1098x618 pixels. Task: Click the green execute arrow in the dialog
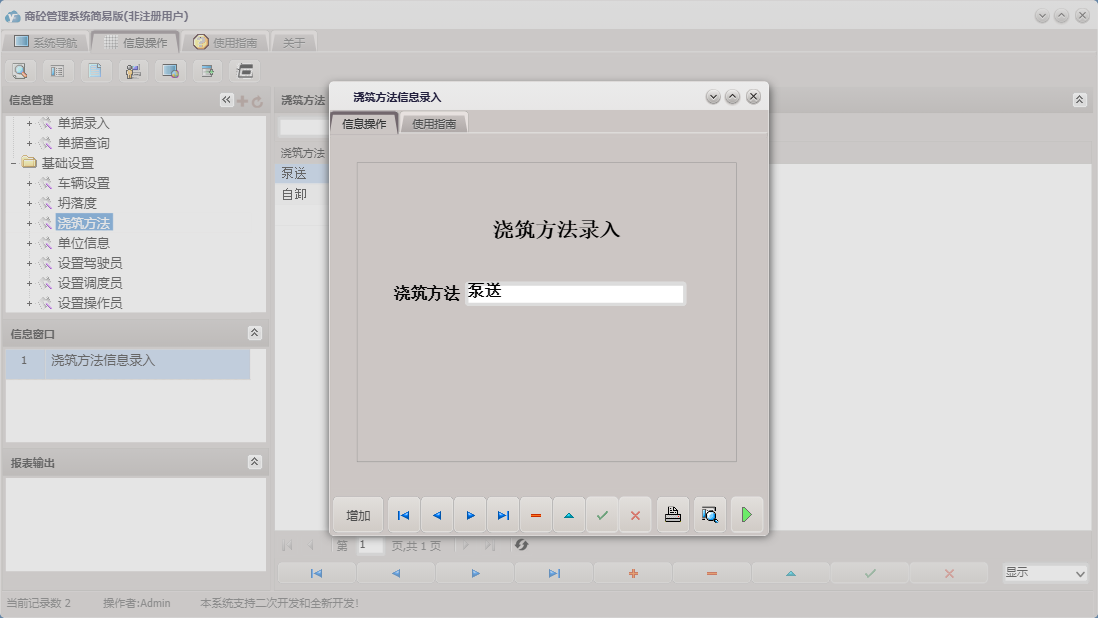tap(747, 514)
